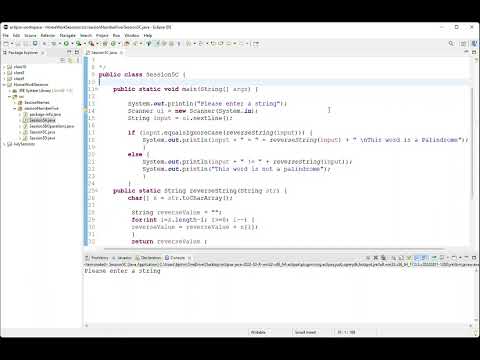Click the Save toolbar icon
Image resolution: width=480 pixels, height=360 pixels.
(x=19, y=44)
